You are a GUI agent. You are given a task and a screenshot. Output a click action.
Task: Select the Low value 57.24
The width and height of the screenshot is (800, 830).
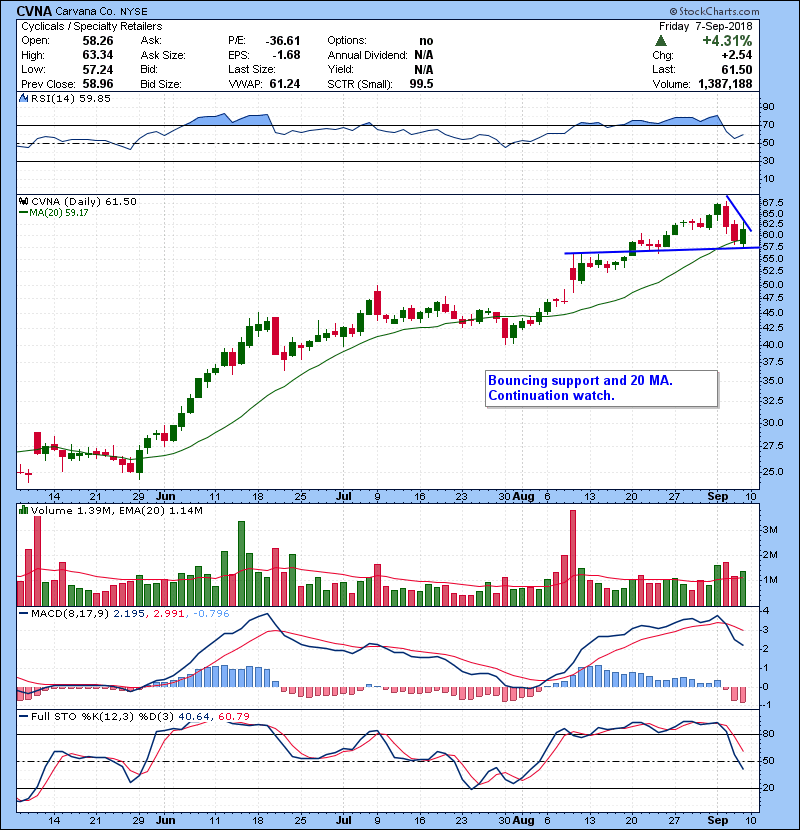pyautogui.click(x=98, y=69)
